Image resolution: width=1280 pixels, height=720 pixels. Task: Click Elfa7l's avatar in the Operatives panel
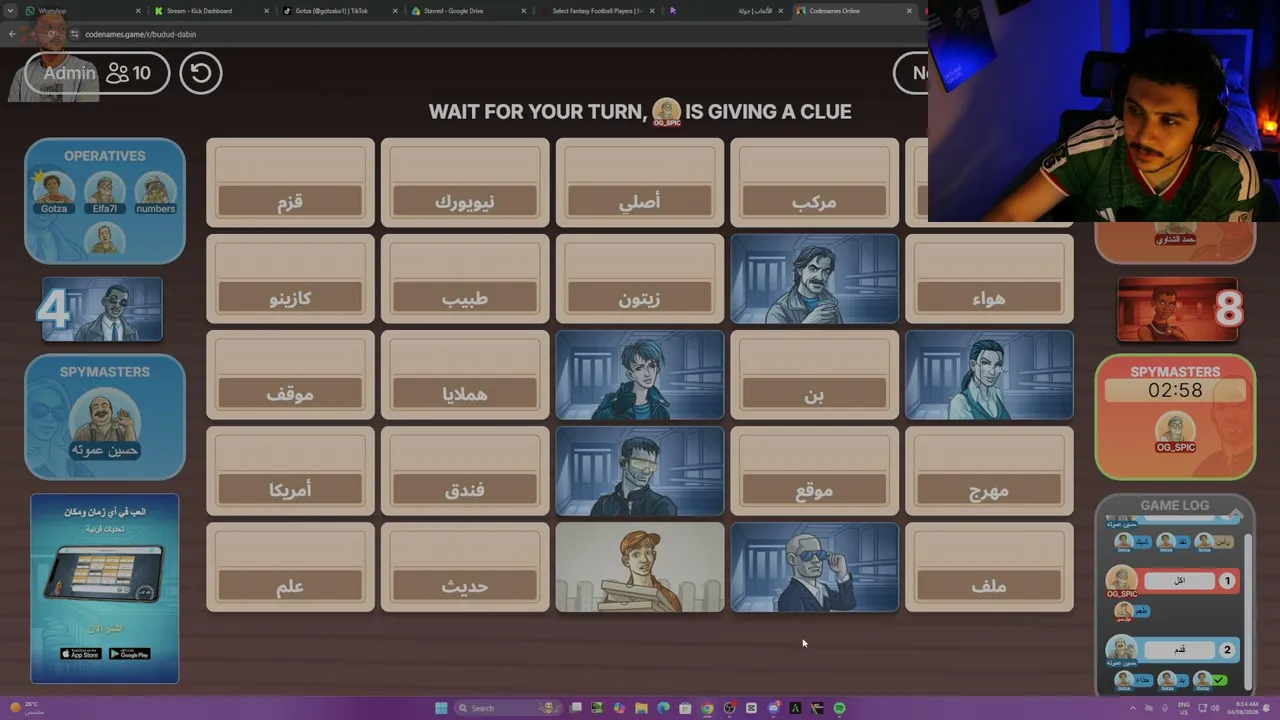point(105,190)
